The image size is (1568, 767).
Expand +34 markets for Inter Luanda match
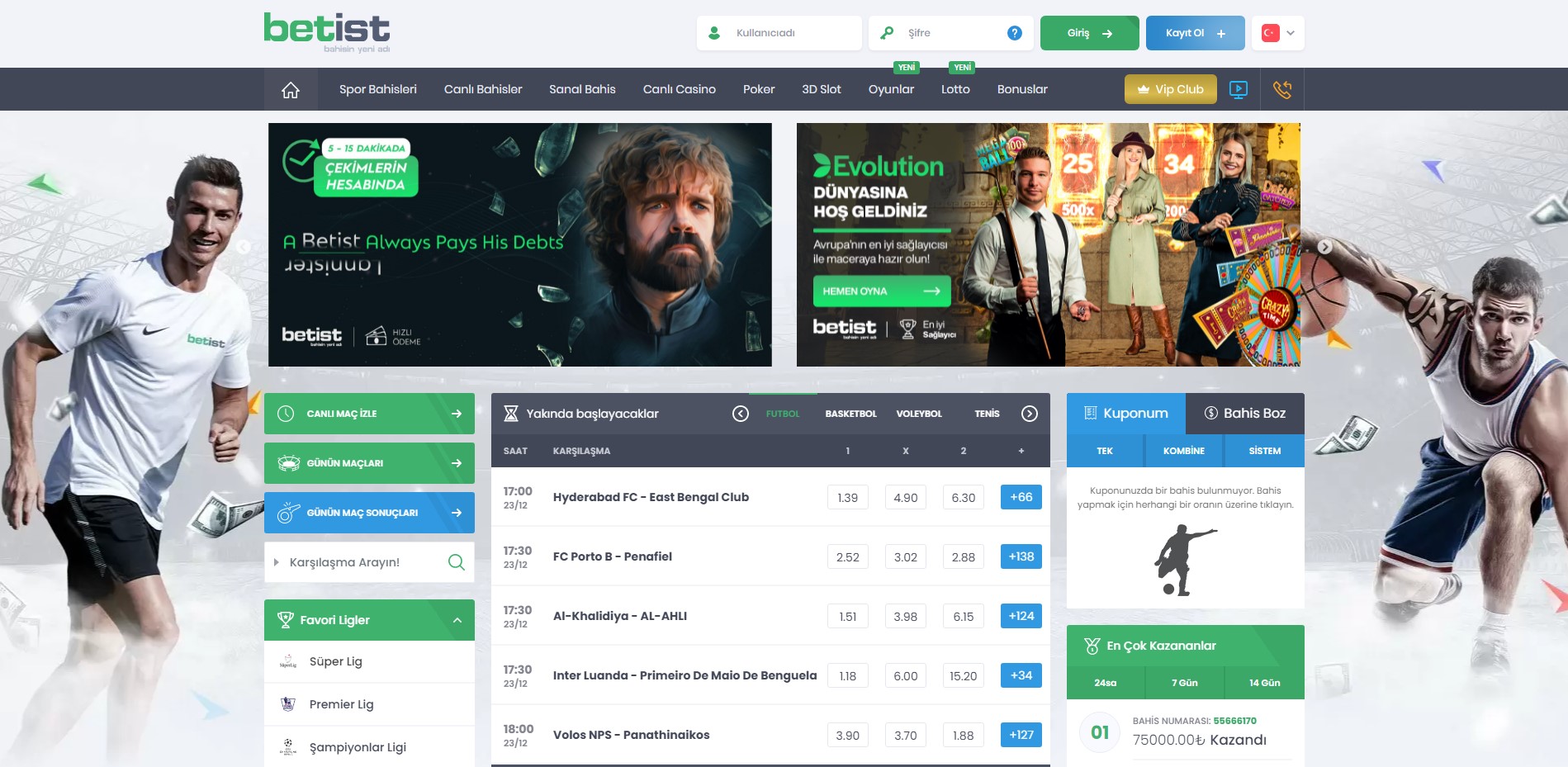[1021, 675]
